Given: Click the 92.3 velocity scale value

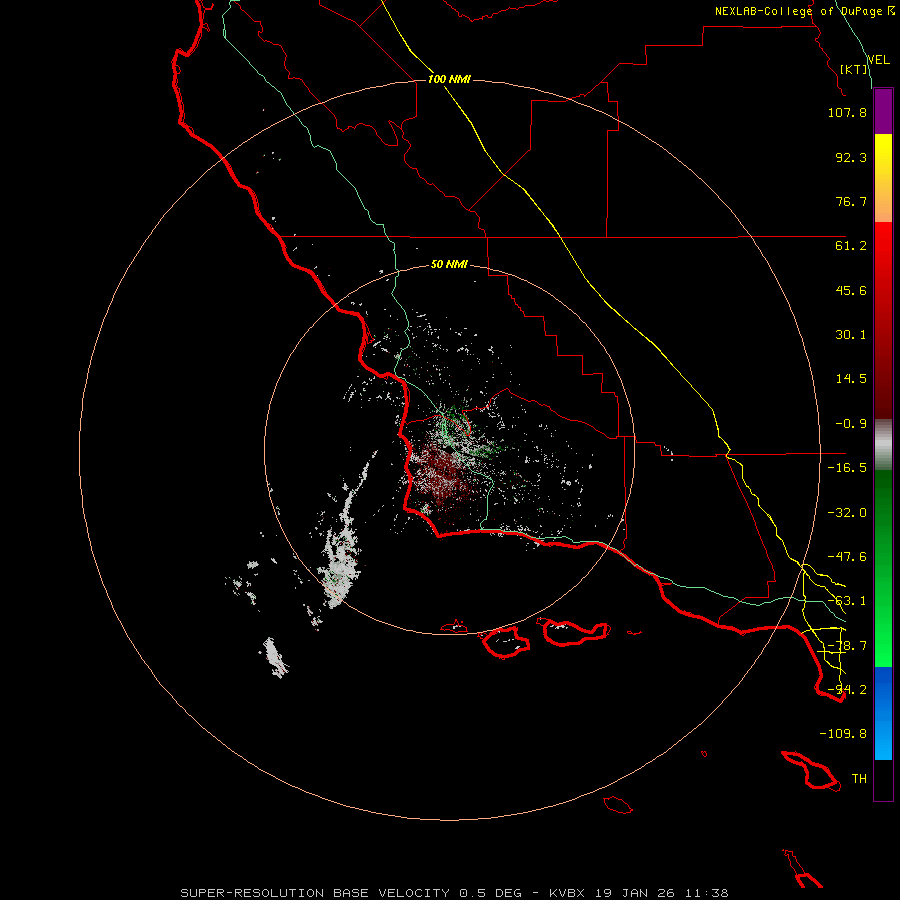Looking at the screenshot, I should pyautogui.click(x=851, y=157).
